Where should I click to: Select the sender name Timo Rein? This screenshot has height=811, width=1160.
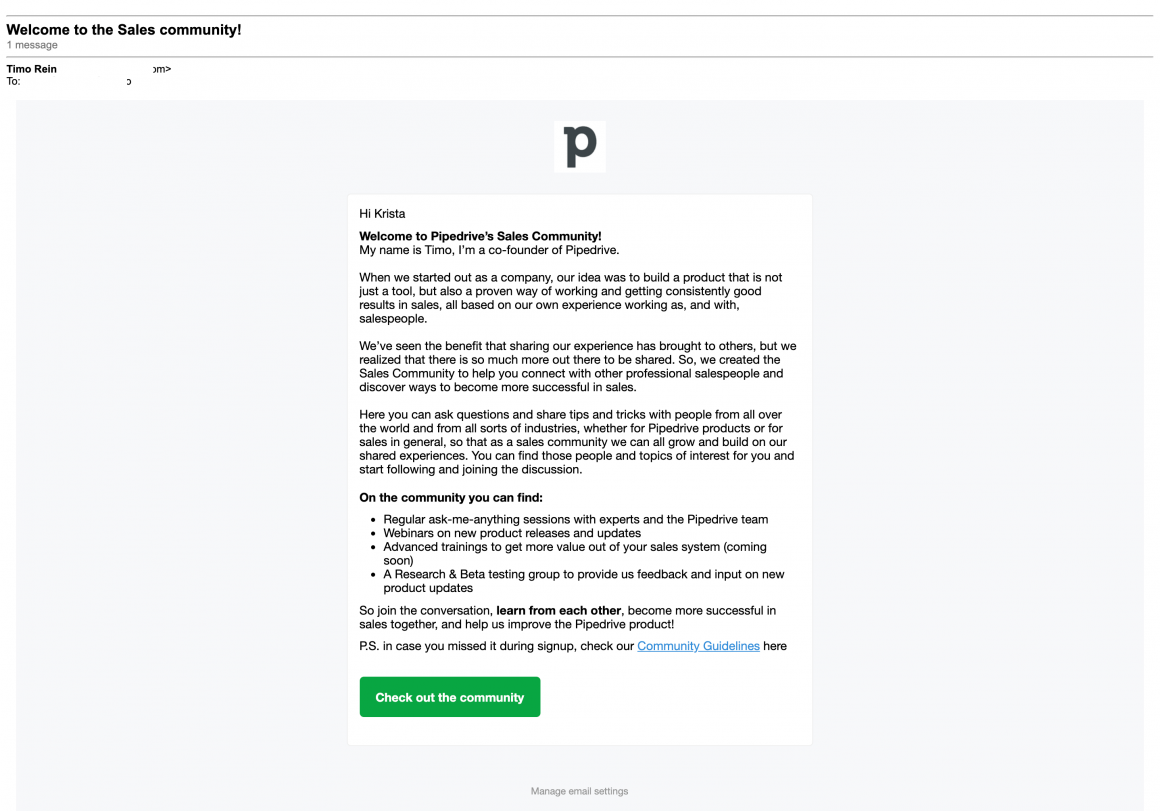pyautogui.click(x=31, y=68)
